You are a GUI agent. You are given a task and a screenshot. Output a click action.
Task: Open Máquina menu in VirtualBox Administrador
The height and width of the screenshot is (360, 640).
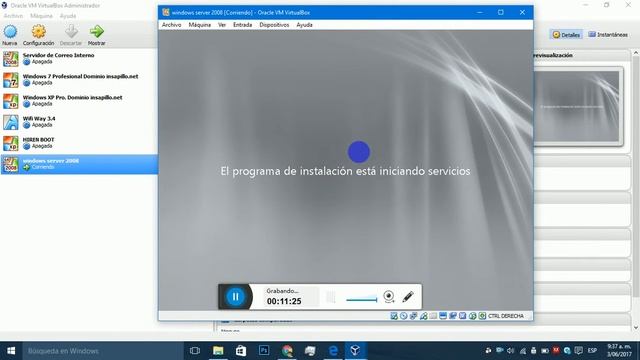click(x=41, y=16)
